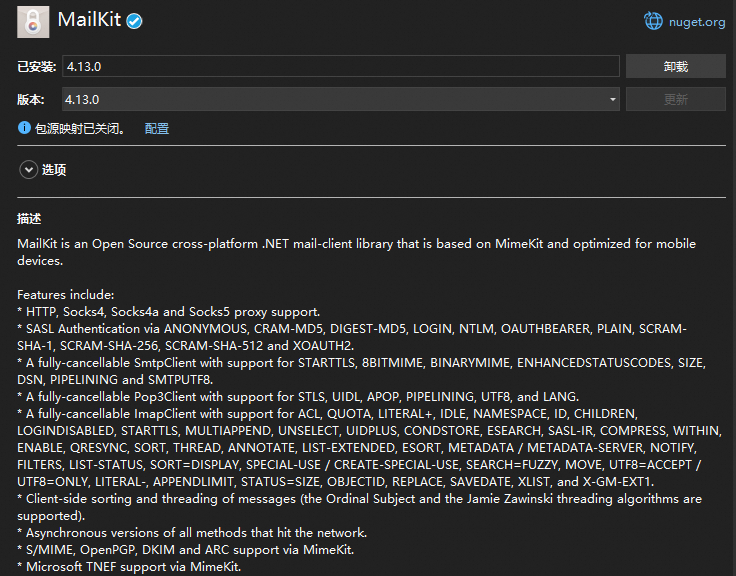Click the 选项 options label
Image resolution: width=736 pixels, height=576 pixels.
coord(54,169)
